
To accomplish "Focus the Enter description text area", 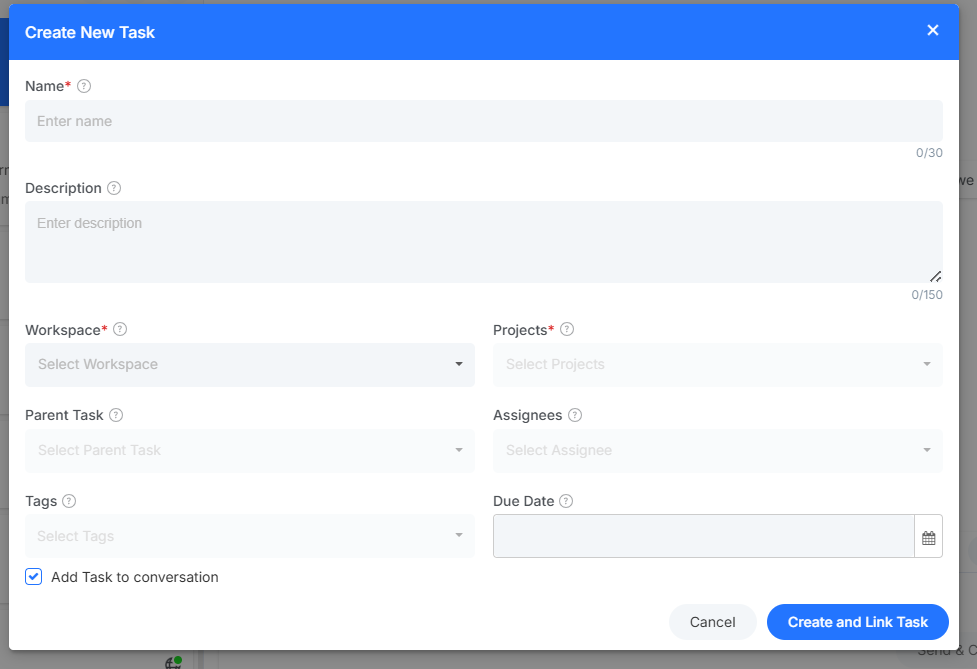I will point(484,242).
